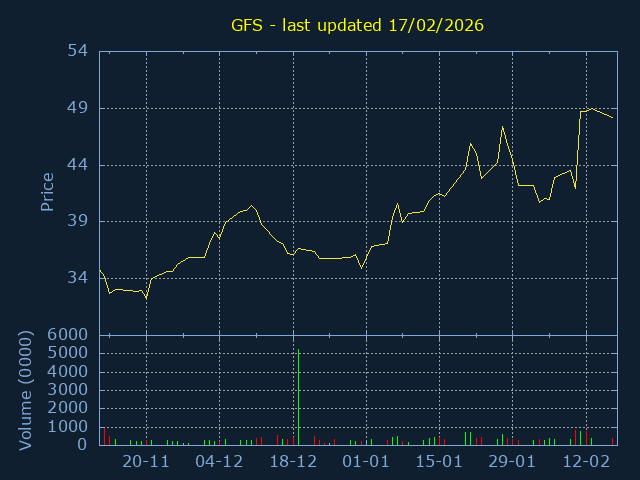Click the volume axis label 1000
This screenshot has height=480, width=640.
point(68,427)
